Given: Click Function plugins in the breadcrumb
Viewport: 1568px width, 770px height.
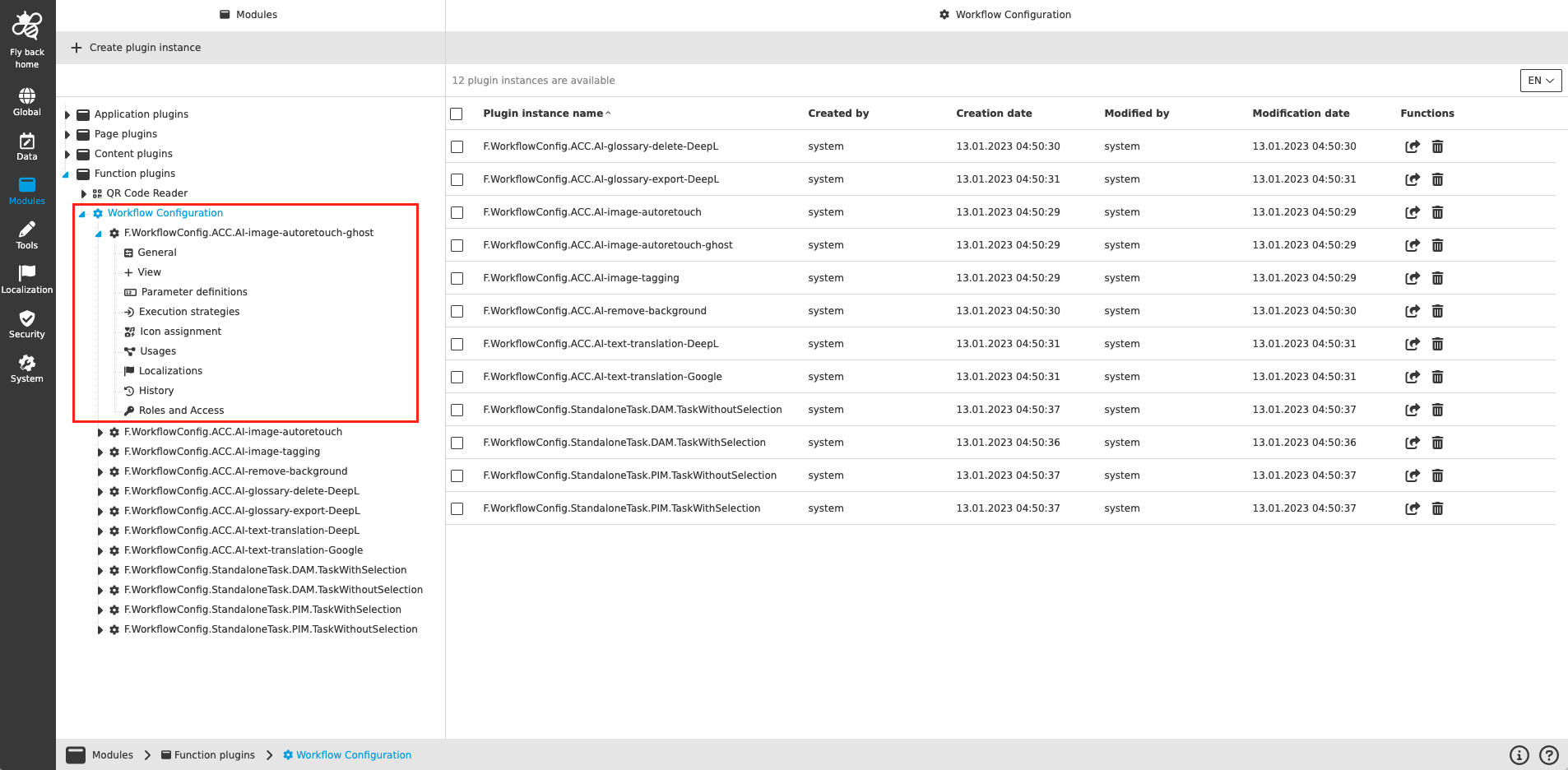Looking at the screenshot, I should coord(216,754).
